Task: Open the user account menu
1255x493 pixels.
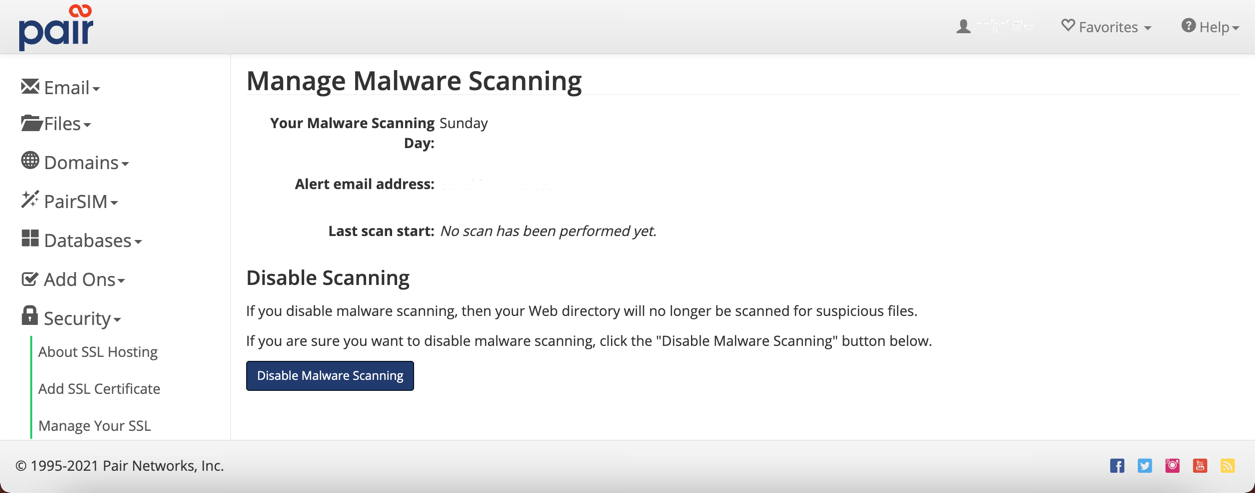Action: [995, 27]
